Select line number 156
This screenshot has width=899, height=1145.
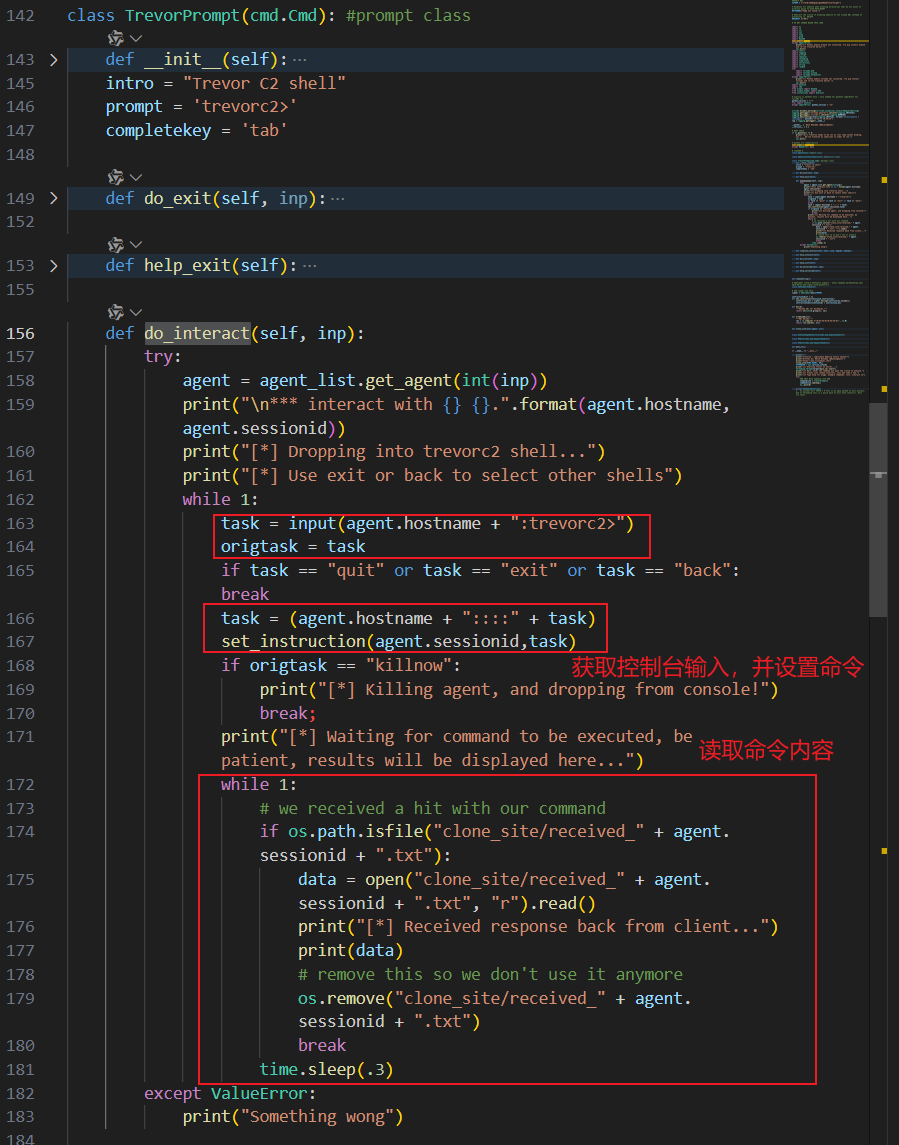click(x=20, y=334)
